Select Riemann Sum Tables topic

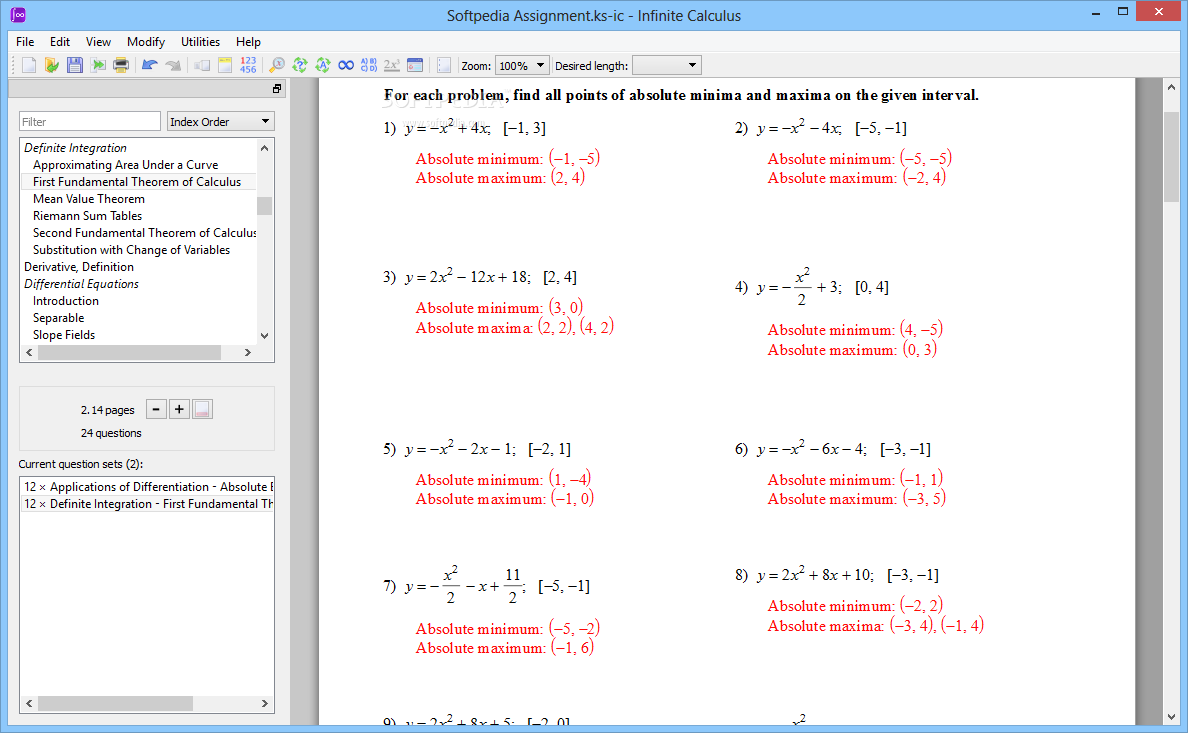(87, 216)
